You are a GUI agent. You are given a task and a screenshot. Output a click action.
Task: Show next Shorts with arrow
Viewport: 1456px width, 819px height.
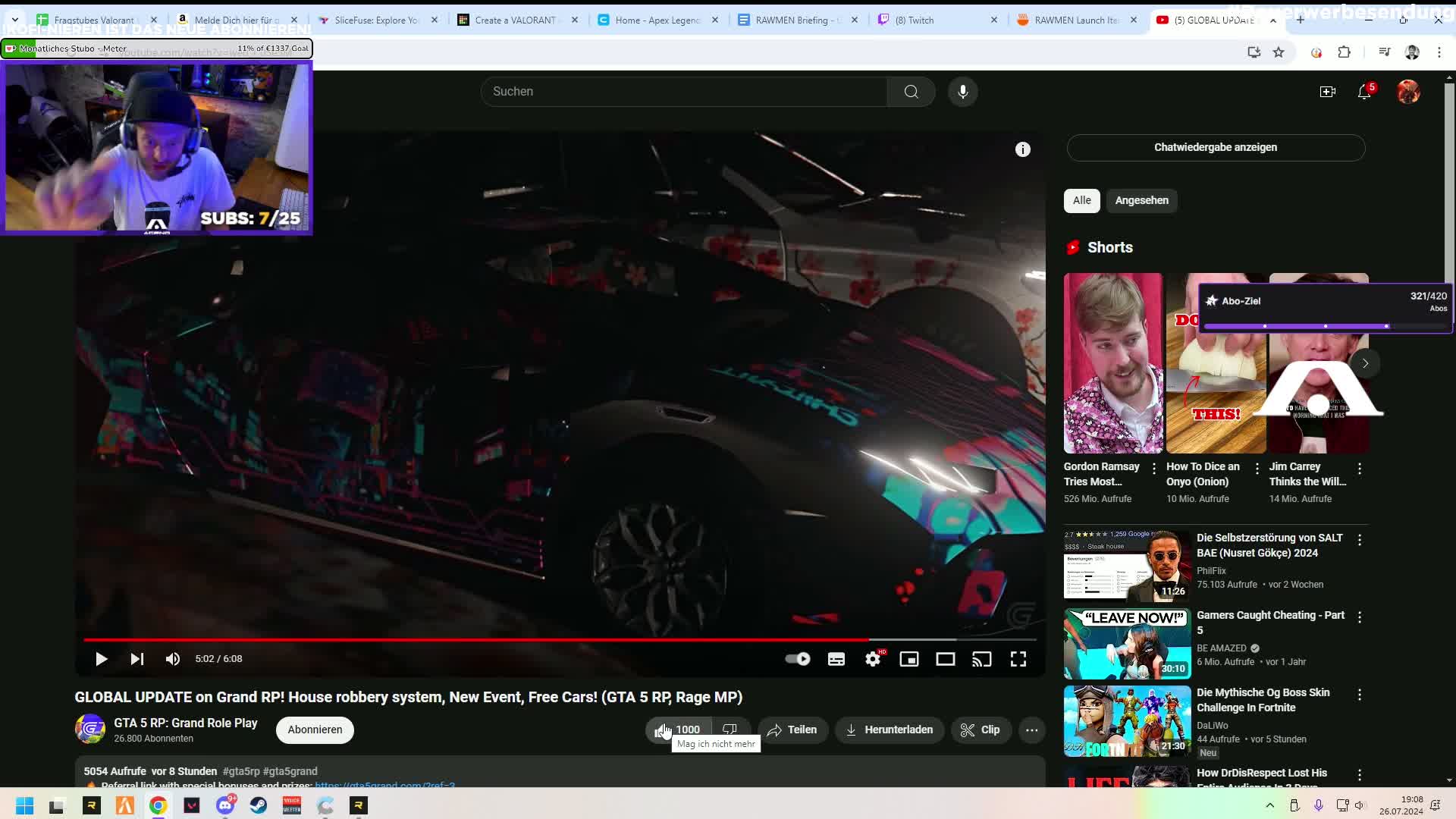click(1365, 363)
